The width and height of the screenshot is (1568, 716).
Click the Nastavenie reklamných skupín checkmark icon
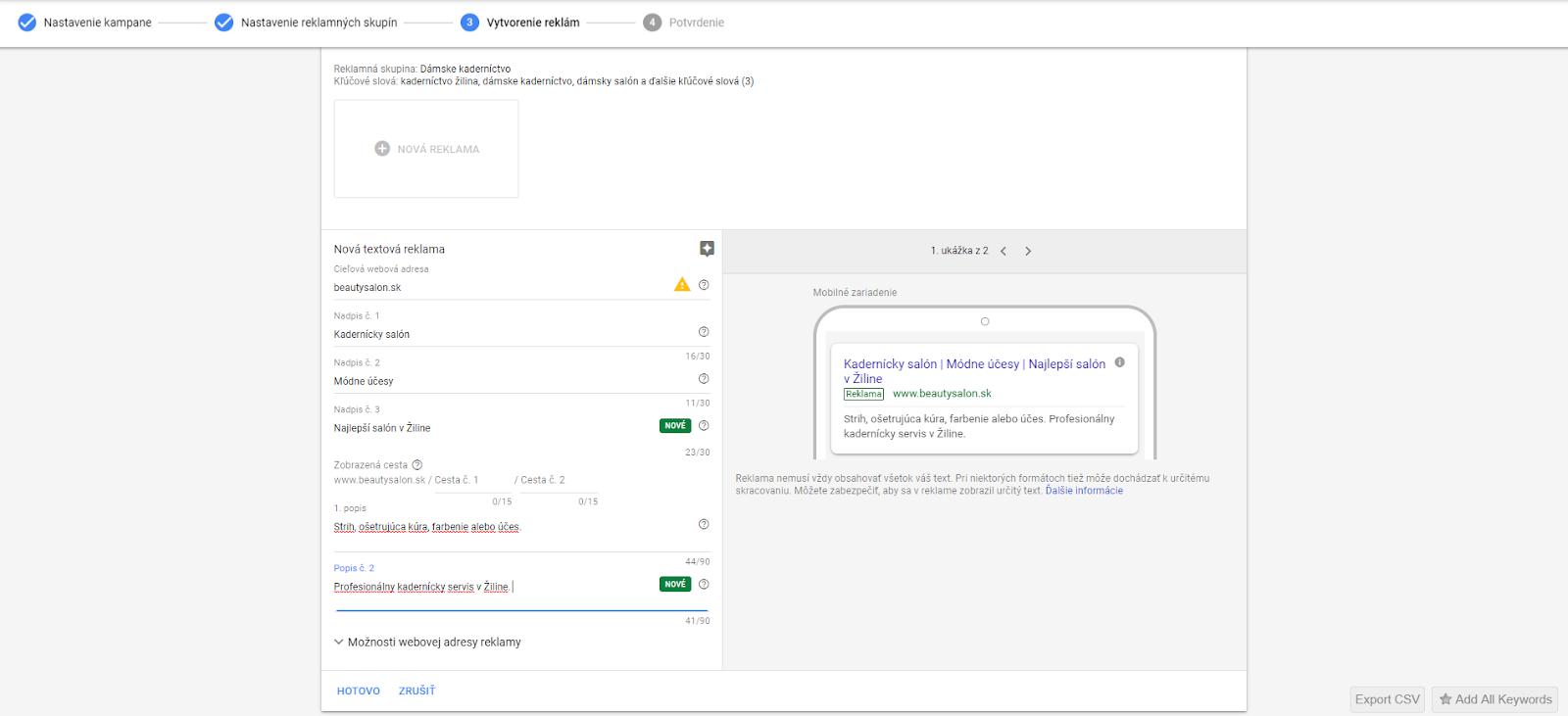(x=224, y=23)
